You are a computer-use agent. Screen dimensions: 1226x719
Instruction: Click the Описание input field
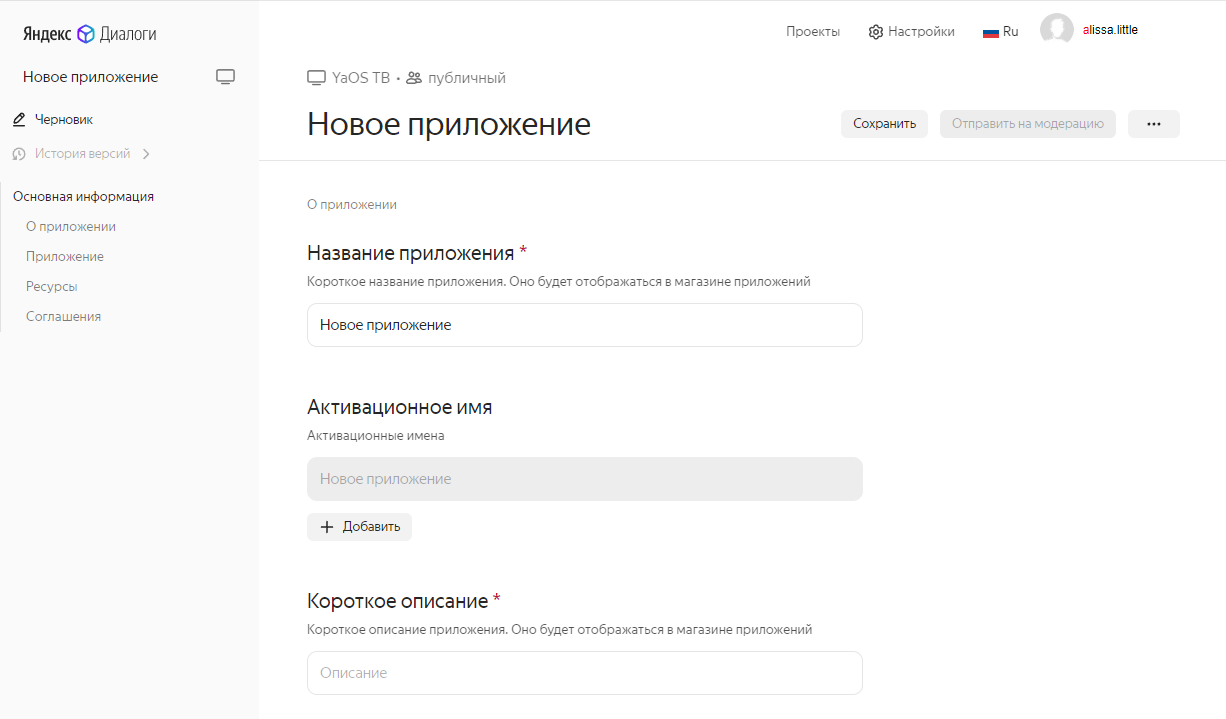pos(584,673)
